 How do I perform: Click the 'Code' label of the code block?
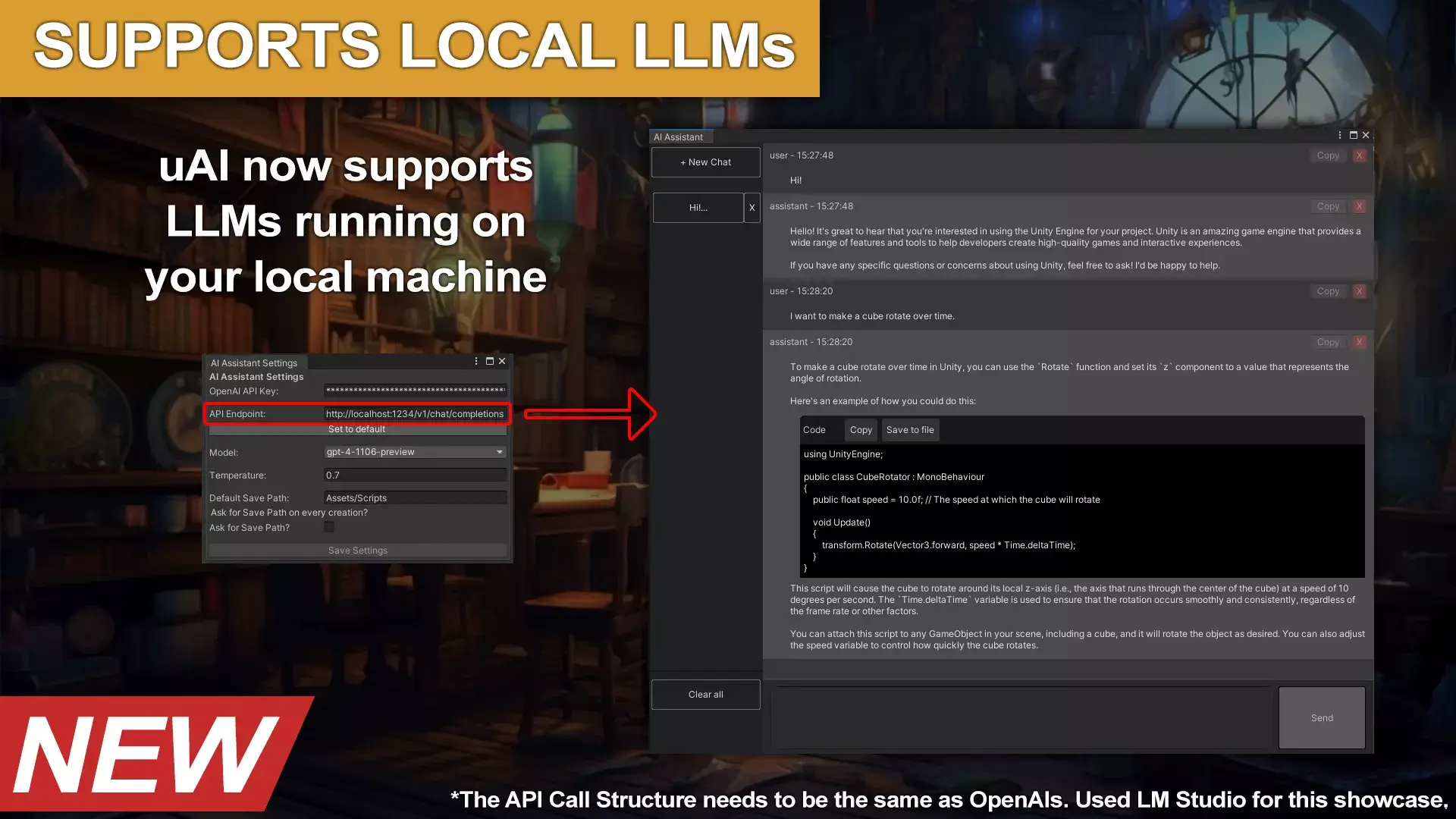pos(814,430)
